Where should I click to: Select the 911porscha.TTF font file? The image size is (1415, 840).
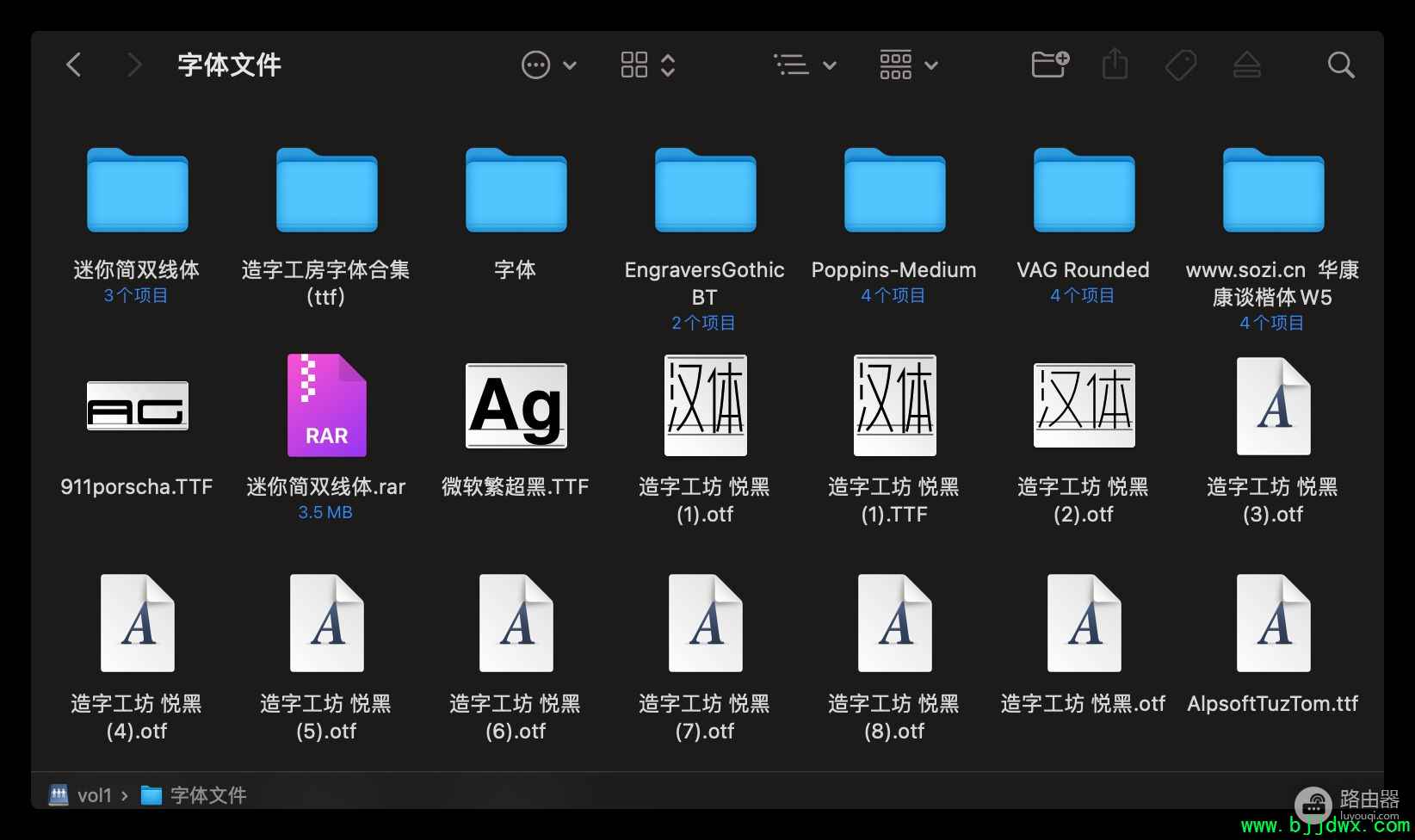click(x=138, y=405)
